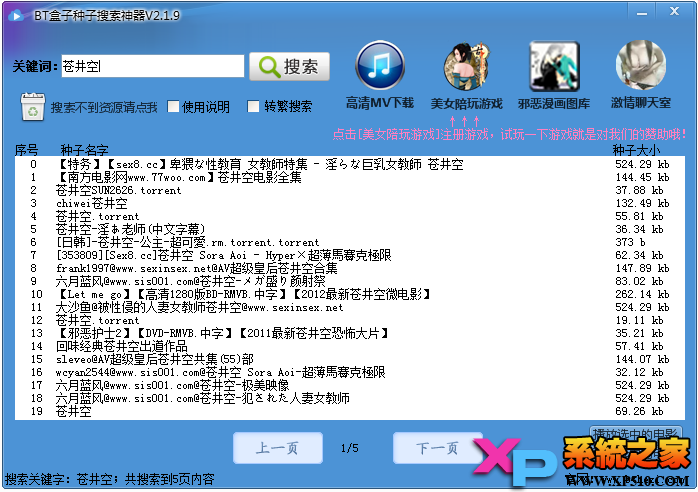Click the 高清MV下载 label
This screenshot has width=698, height=492.
coord(380,103)
